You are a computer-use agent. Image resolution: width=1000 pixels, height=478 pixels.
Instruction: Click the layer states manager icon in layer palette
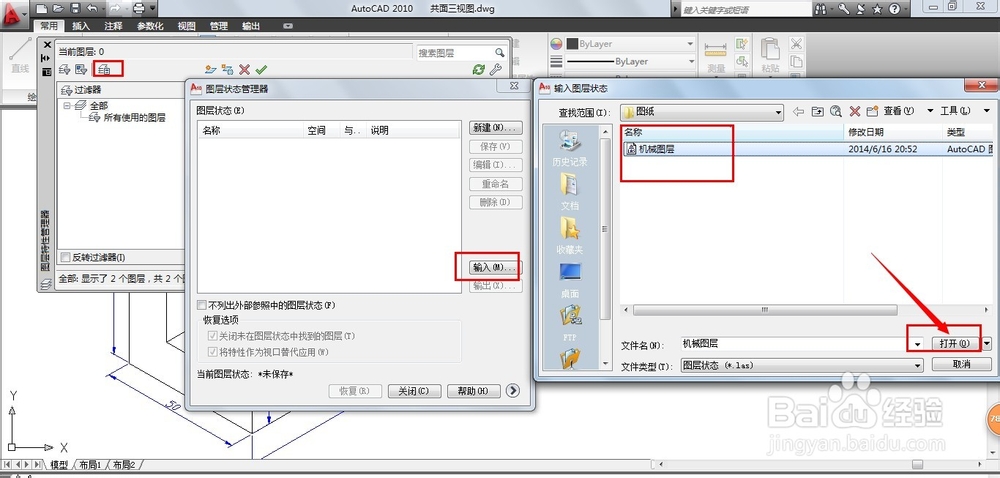point(104,69)
